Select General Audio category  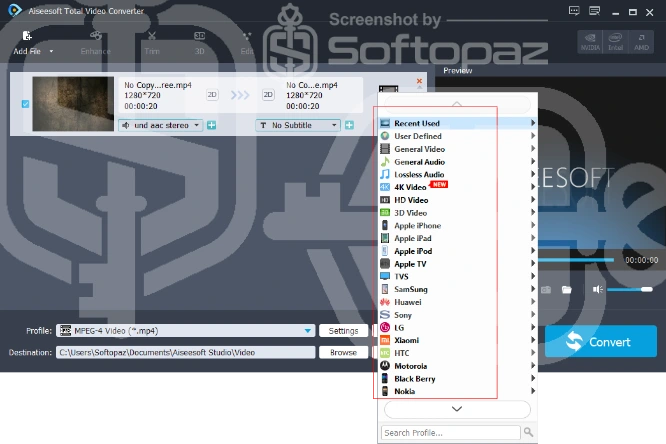457,162
